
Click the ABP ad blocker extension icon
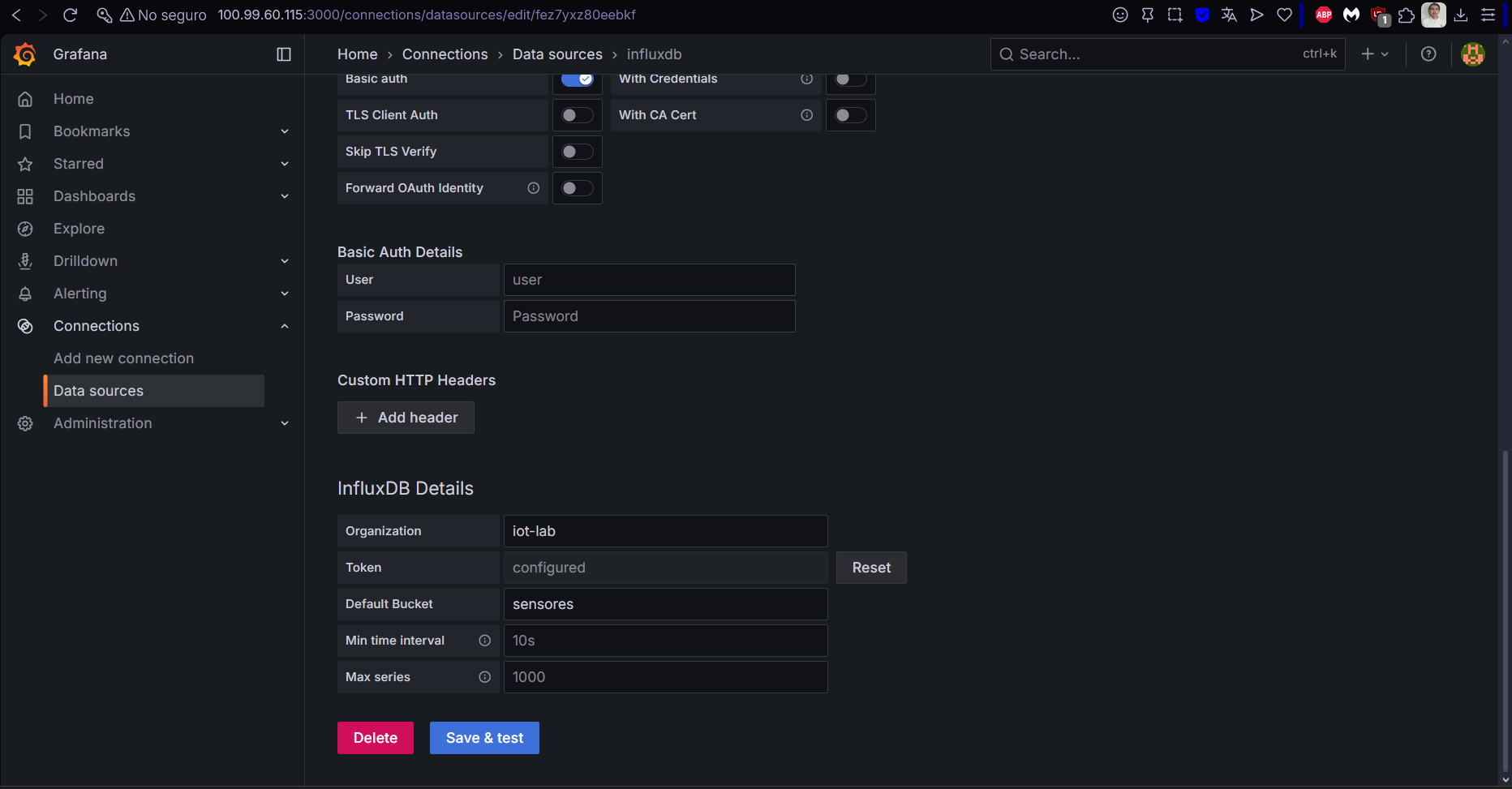click(1324, 15)
